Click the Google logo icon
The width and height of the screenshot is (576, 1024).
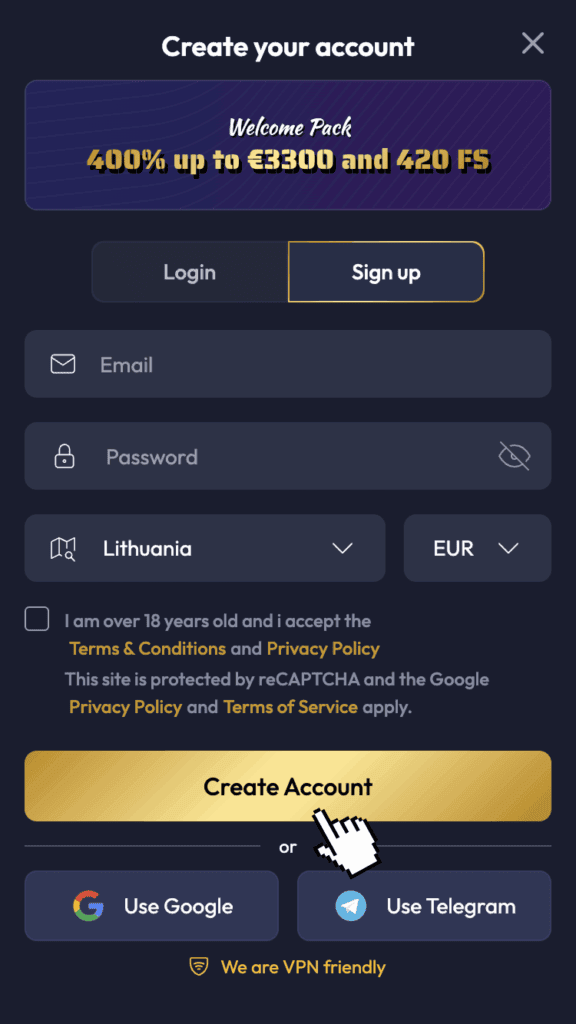coord(88,906)
